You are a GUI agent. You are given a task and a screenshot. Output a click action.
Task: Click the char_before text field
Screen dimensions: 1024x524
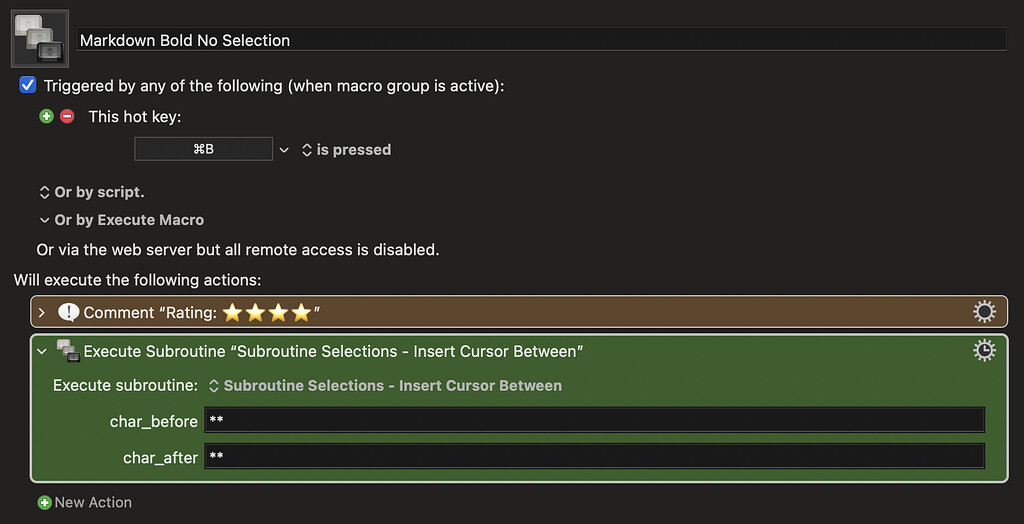coord(594,421)
